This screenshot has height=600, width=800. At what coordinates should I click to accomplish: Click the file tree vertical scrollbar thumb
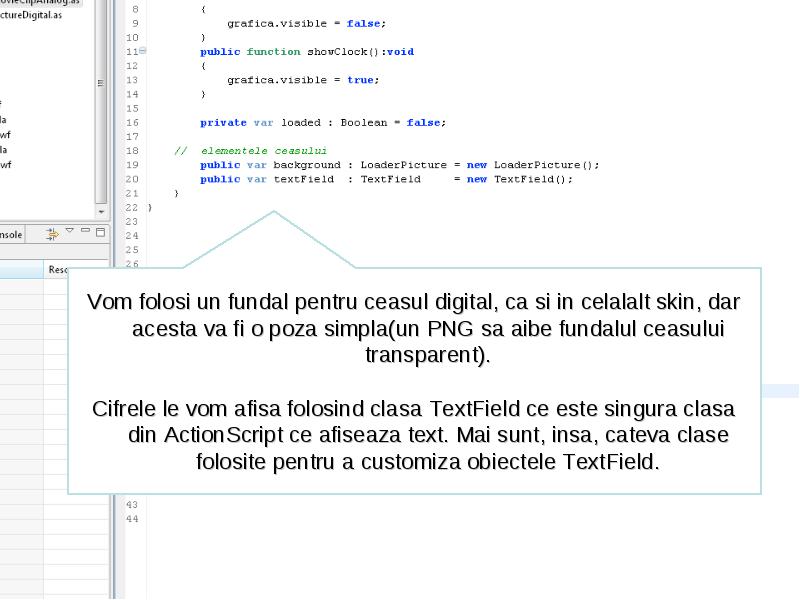point(101,102)
